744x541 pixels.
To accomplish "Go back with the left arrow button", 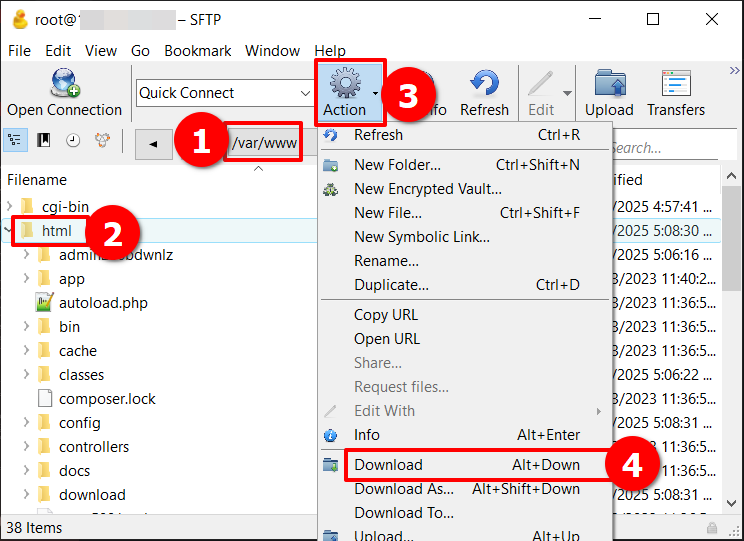I will point(153,144).
